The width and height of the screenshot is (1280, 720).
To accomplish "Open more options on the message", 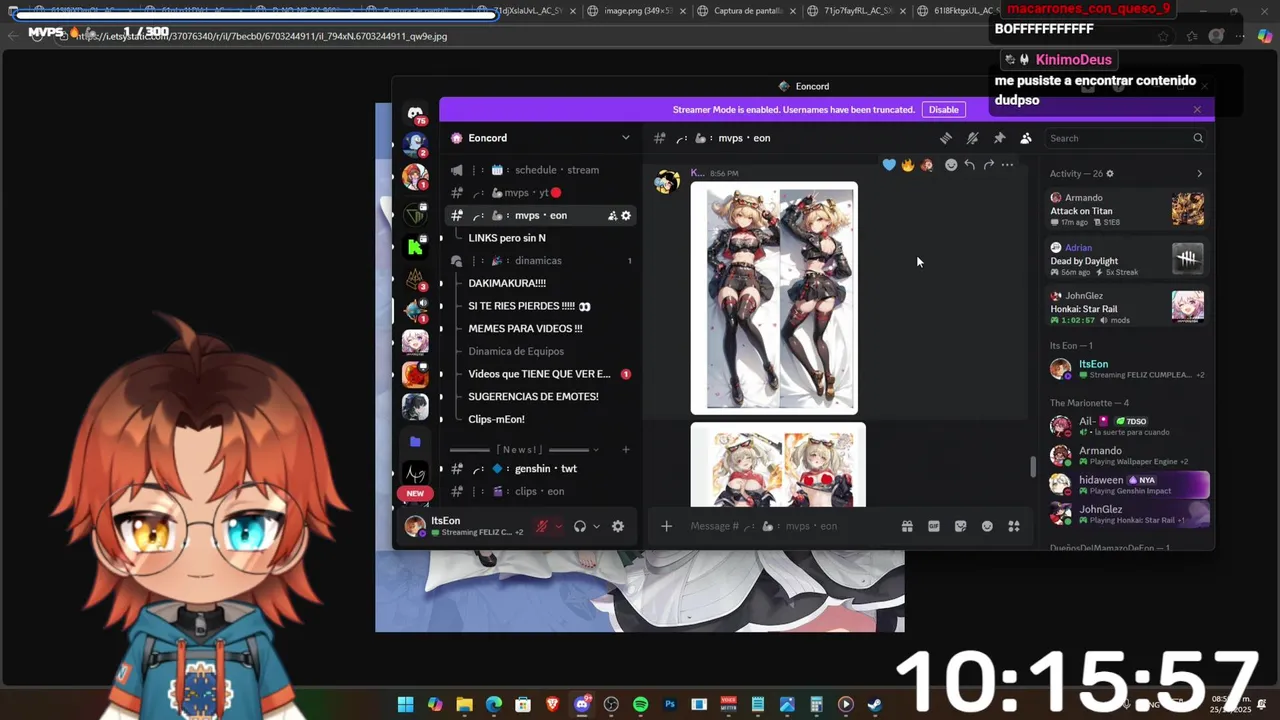I will 1007,165.
